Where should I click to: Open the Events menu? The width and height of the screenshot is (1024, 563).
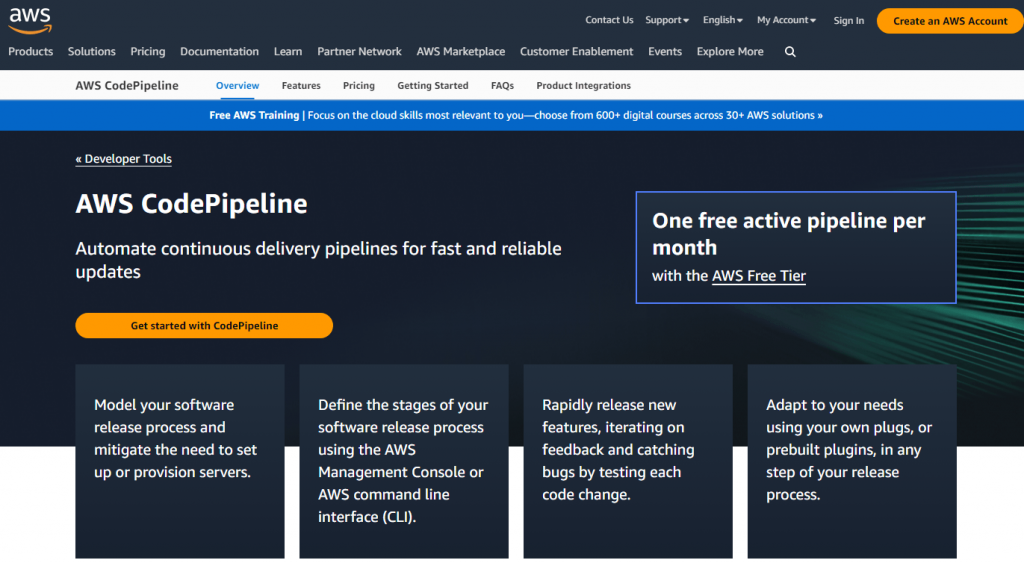[665, 52]
